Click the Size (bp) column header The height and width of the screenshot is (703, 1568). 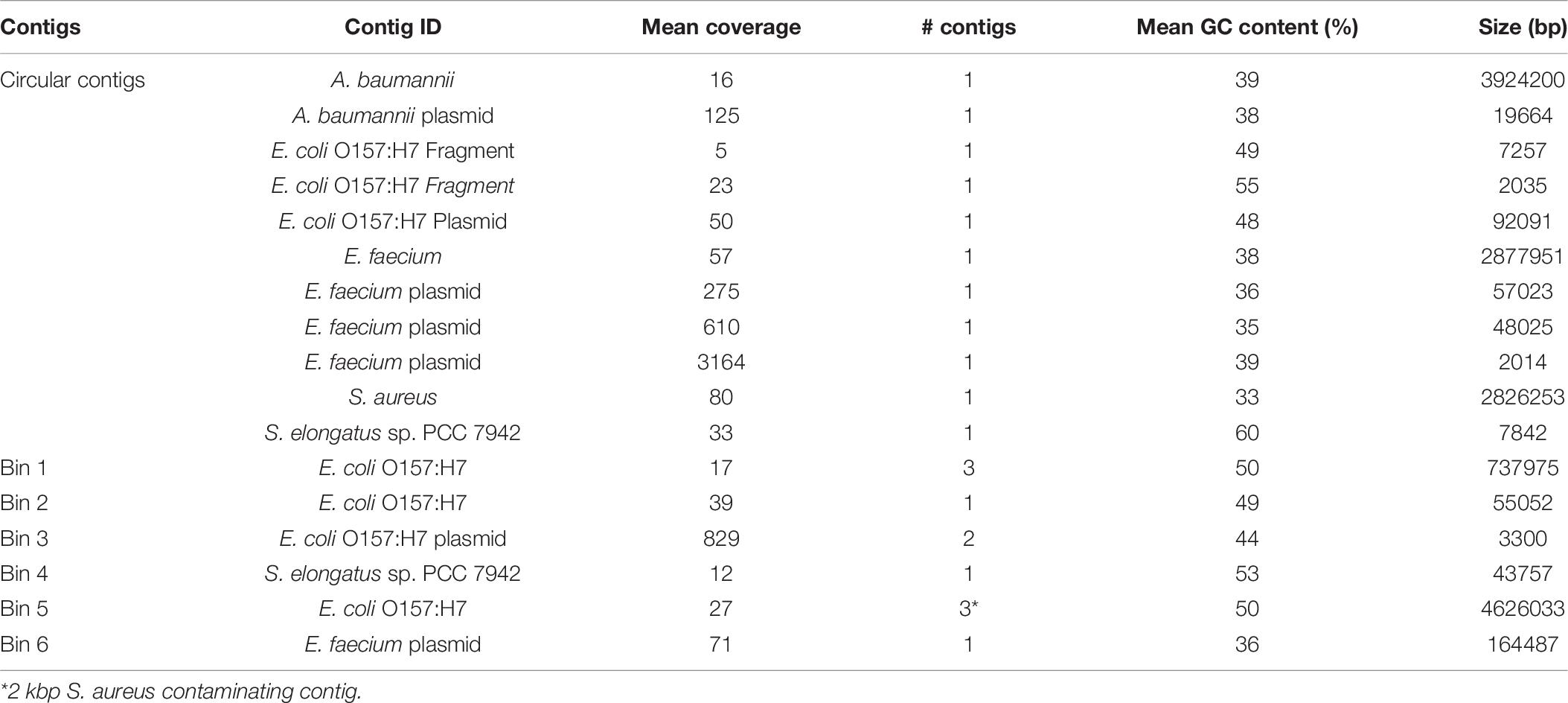click(1523, 27)
